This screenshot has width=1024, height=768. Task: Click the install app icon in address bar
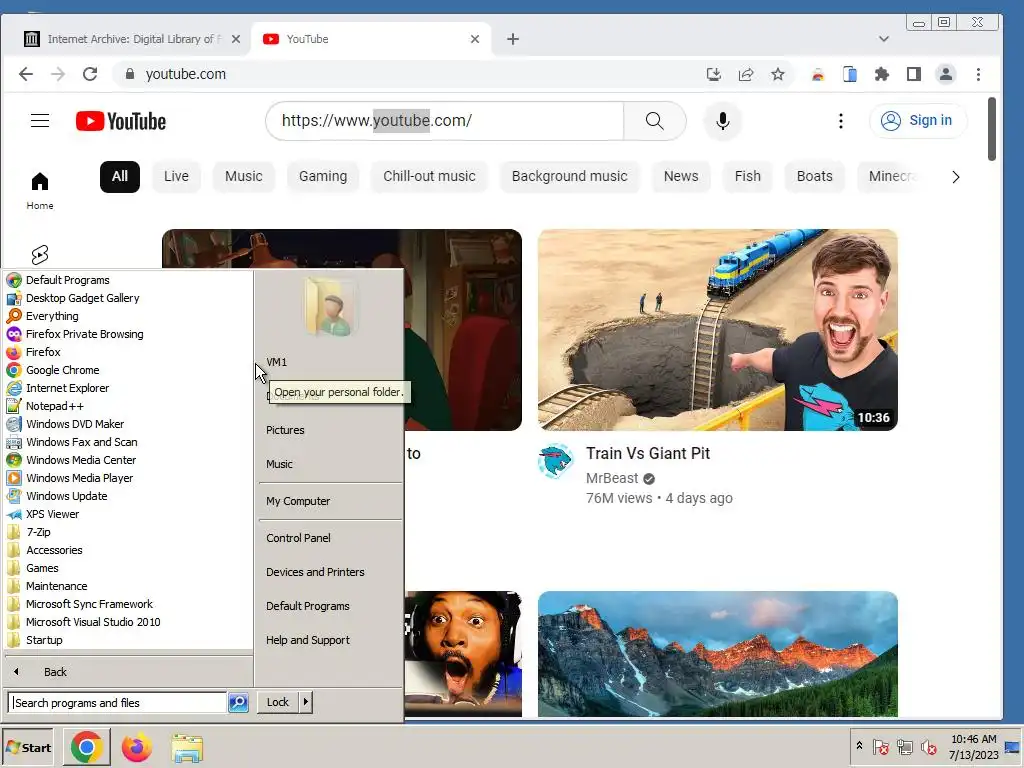point(714,74)
